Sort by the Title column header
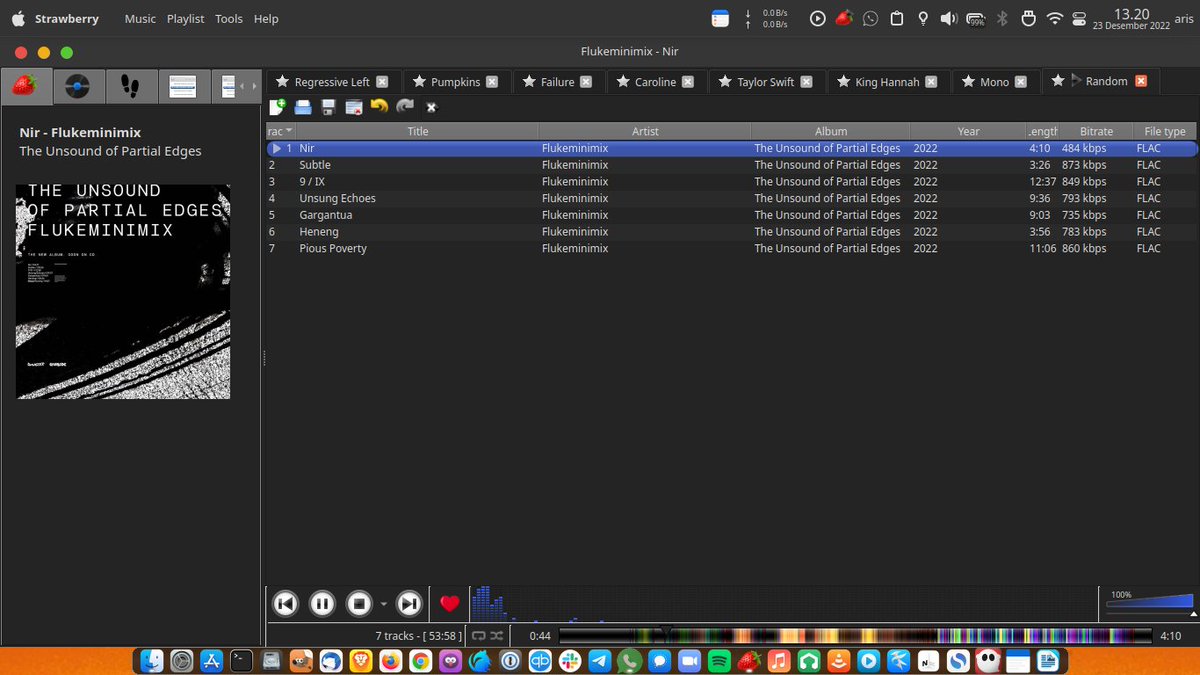 418,131
